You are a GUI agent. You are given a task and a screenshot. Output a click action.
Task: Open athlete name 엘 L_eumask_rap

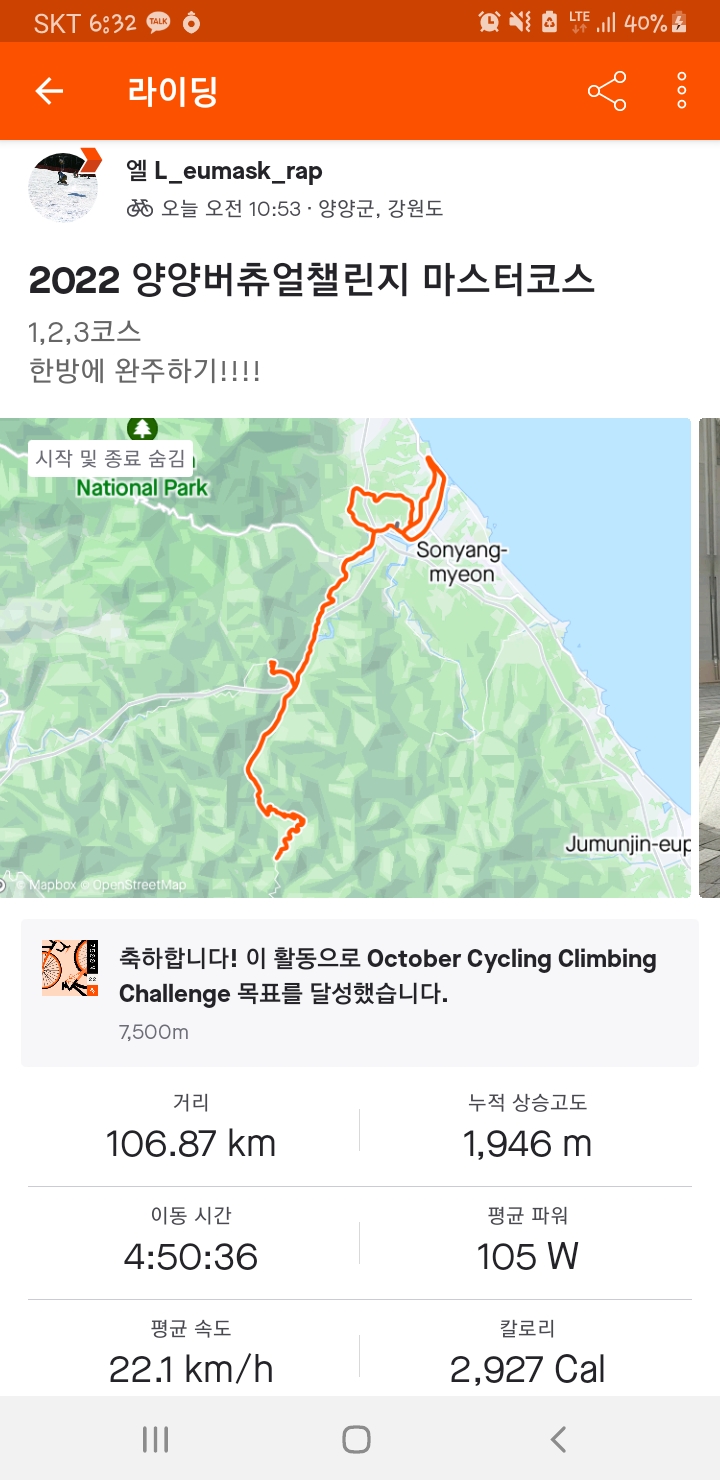click(x=224, y=171)
